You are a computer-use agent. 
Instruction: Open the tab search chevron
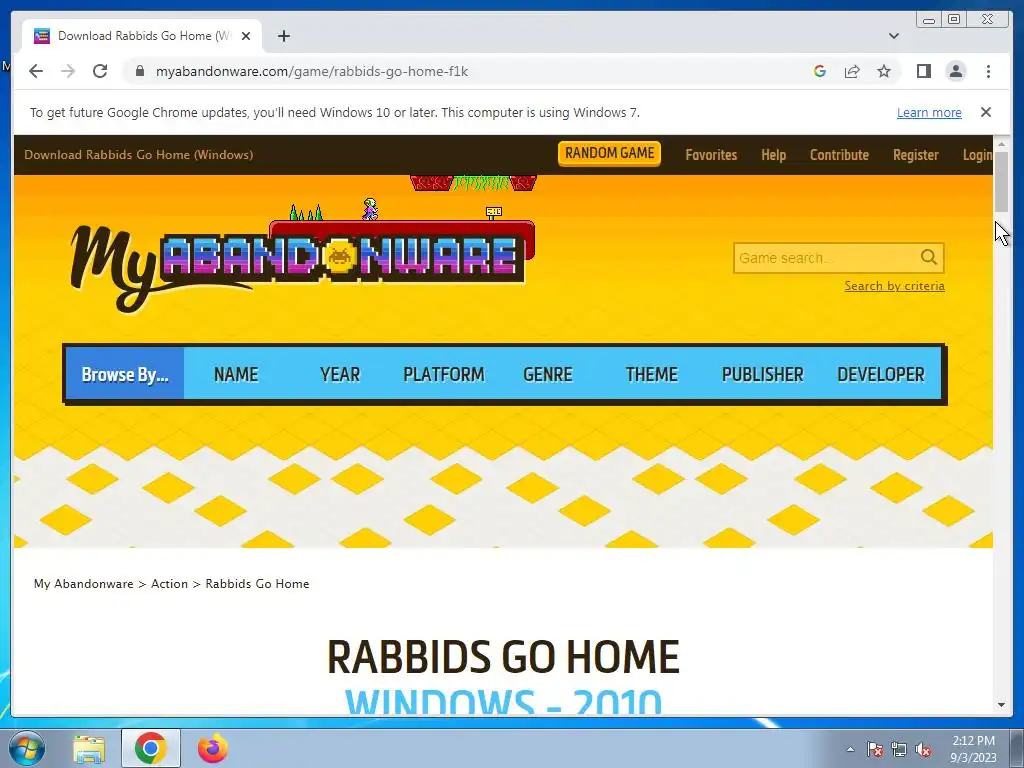tap(893, 36)
